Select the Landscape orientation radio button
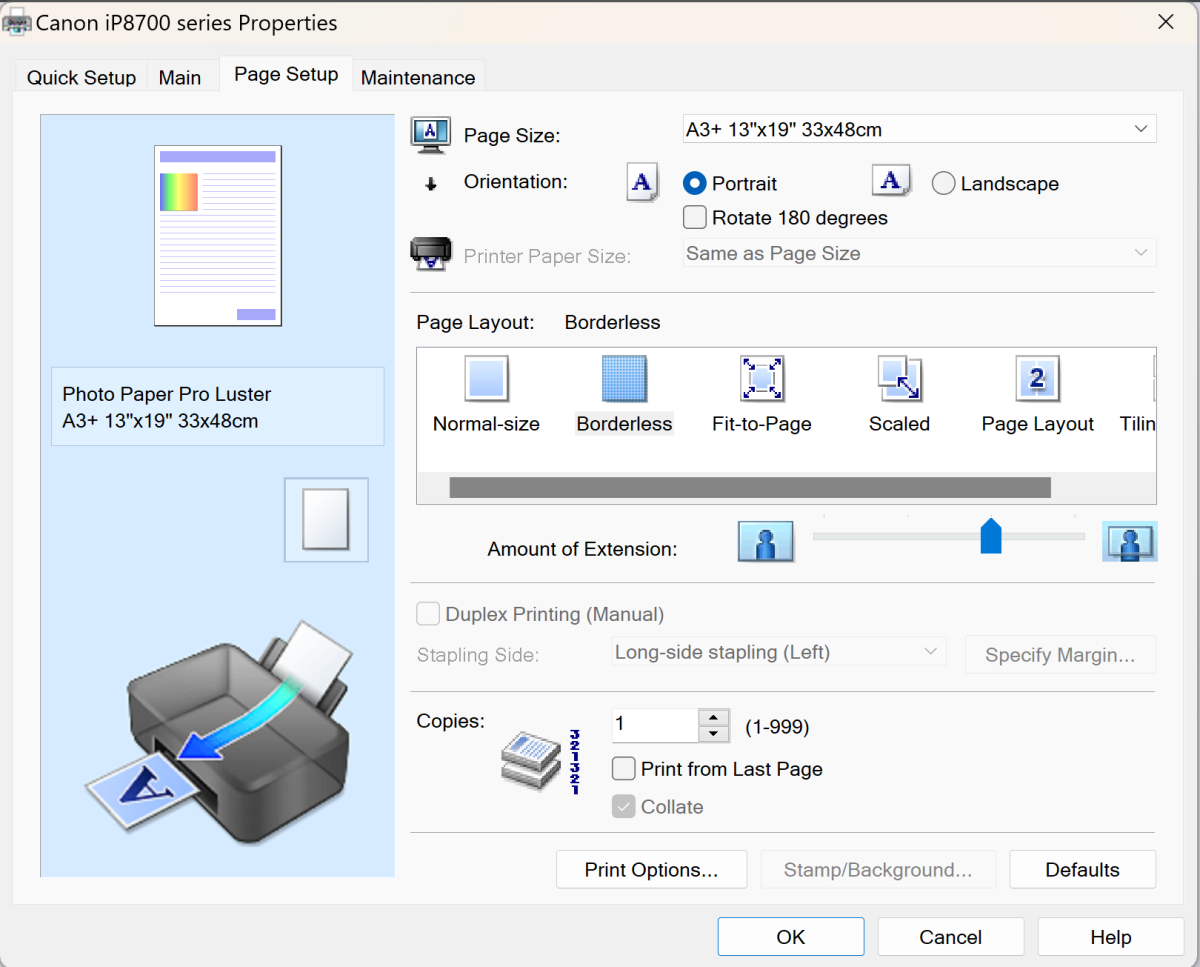The height and width of the screenshot is (967, 1200). 943,184
